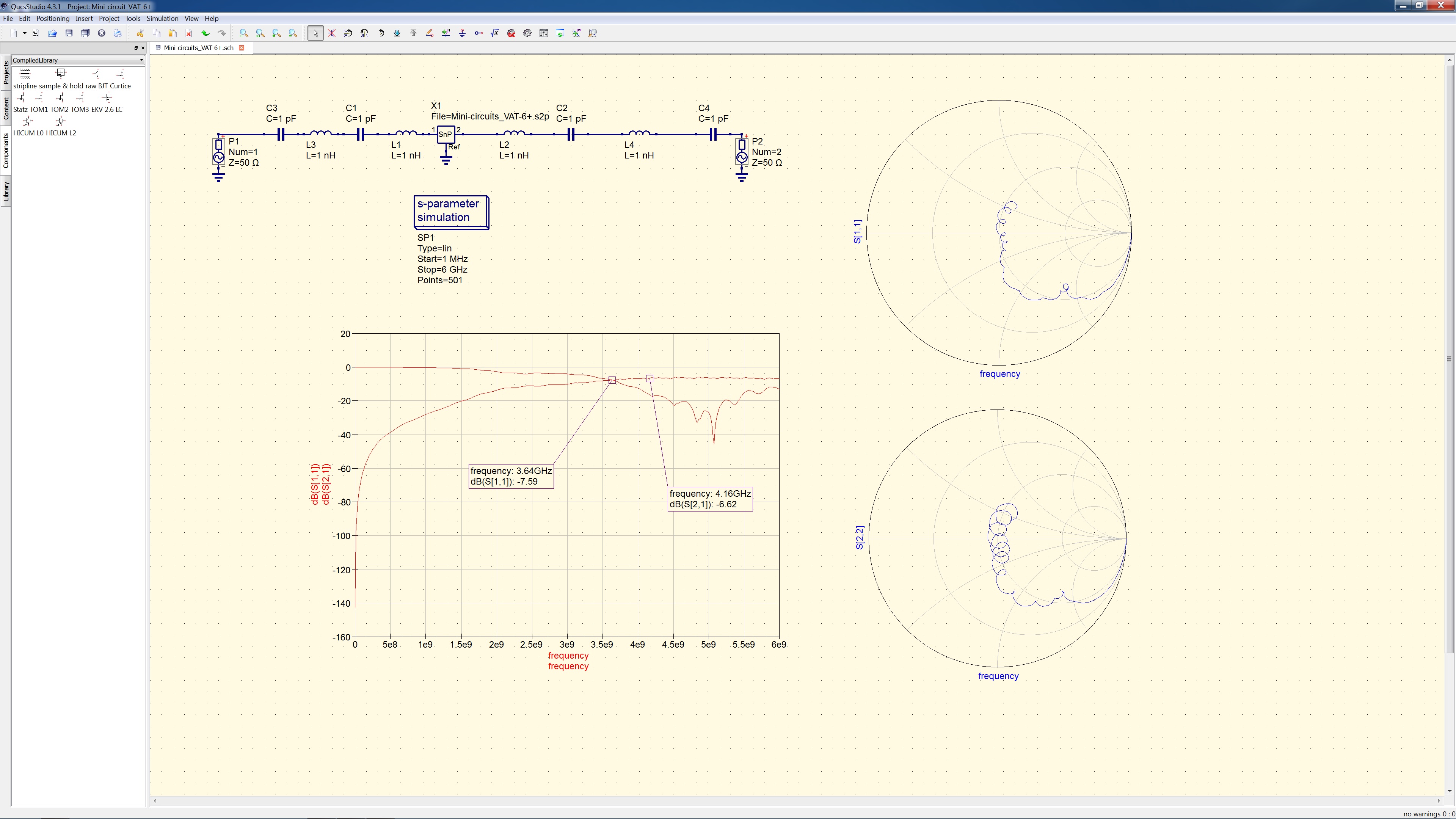This screenshot has width=1456, height=819.
Task: Switch to the Library side tab
Action: tap(6, 191)
